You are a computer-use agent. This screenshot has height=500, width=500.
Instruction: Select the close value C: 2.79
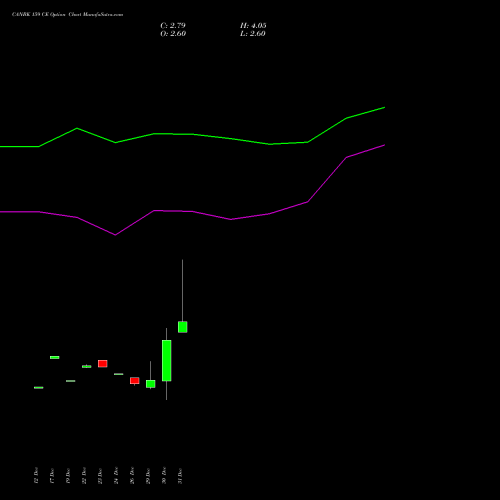click(x=173, y=26)
